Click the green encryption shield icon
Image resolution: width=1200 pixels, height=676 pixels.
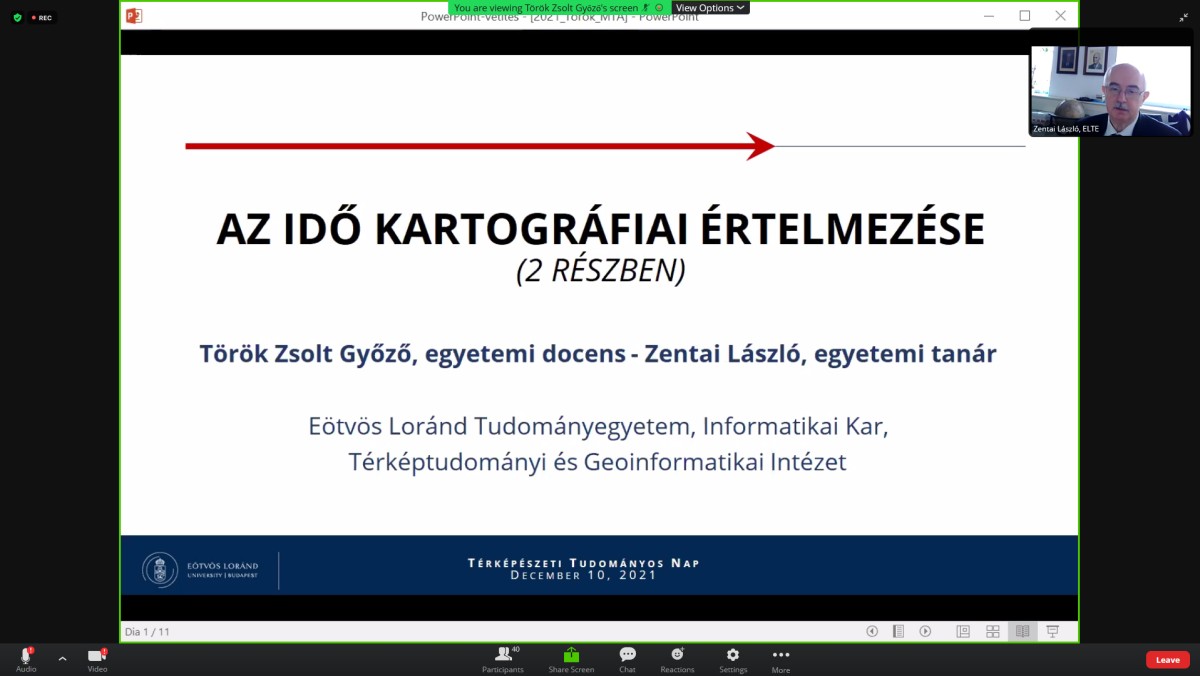[x=17, y=17]
